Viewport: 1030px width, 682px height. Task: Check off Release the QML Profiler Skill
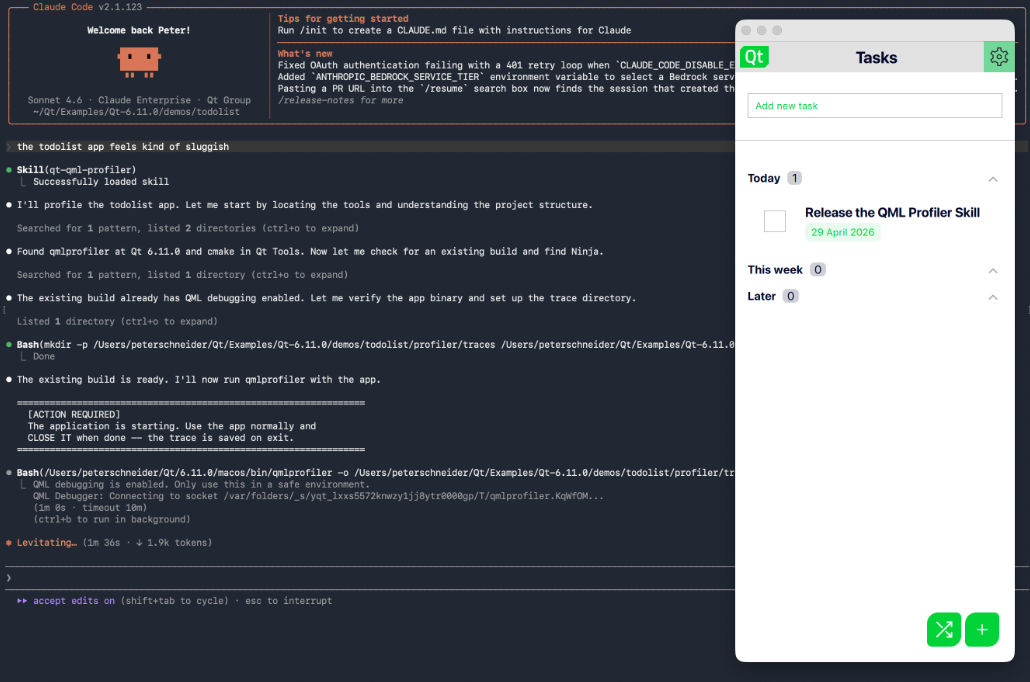point(774,221)
